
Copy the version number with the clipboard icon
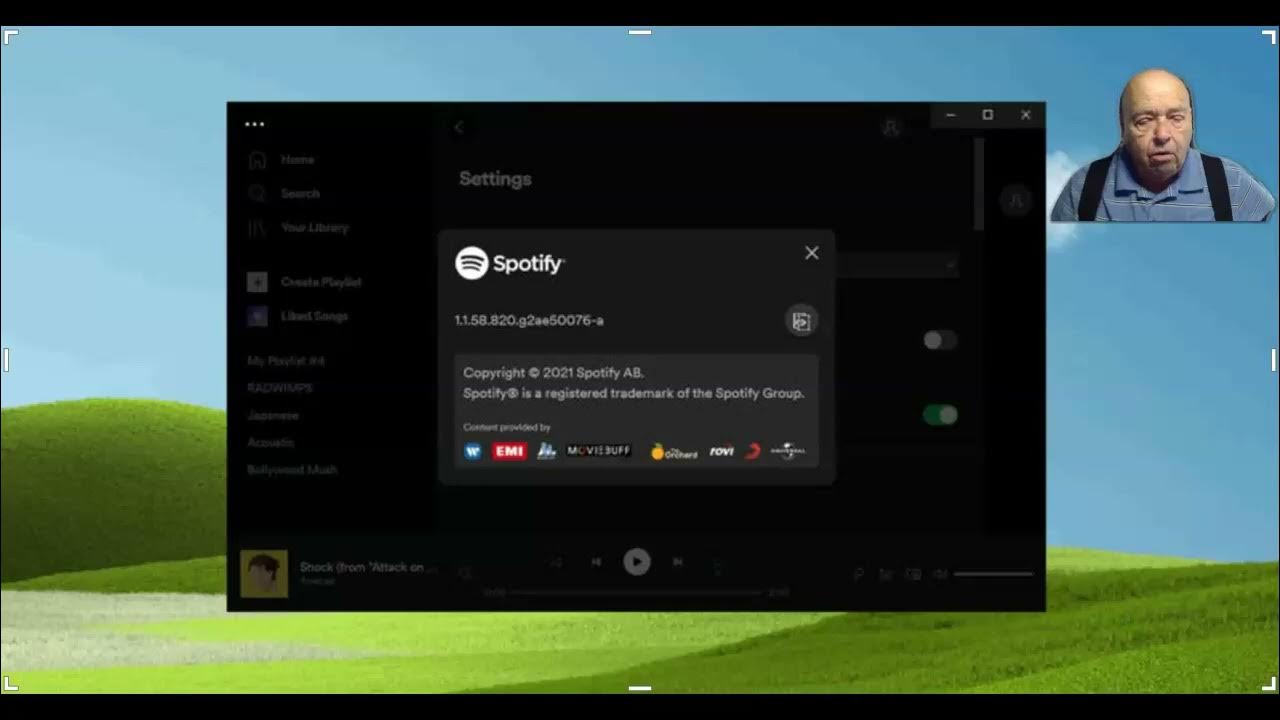pos(801,320)
